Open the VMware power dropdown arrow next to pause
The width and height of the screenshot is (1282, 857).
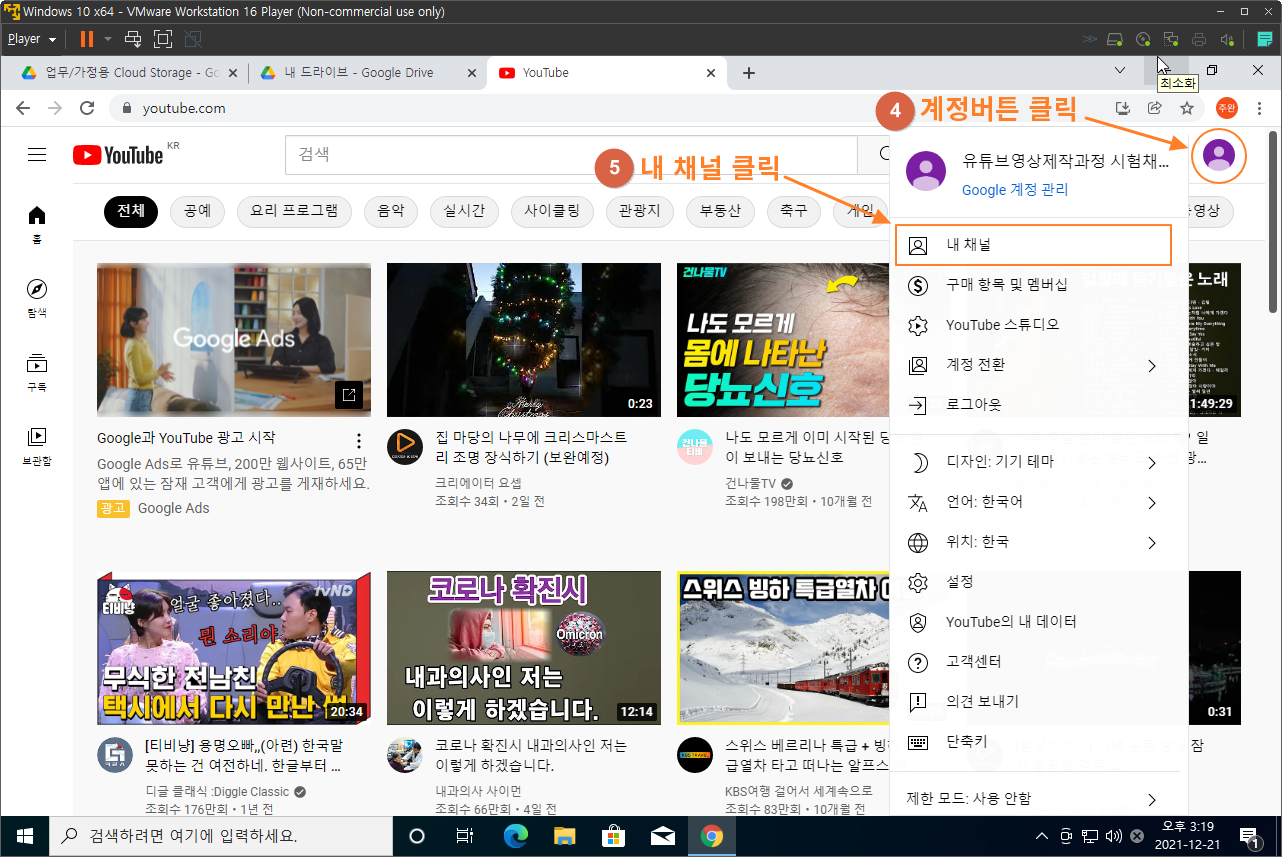coord(107,39)
